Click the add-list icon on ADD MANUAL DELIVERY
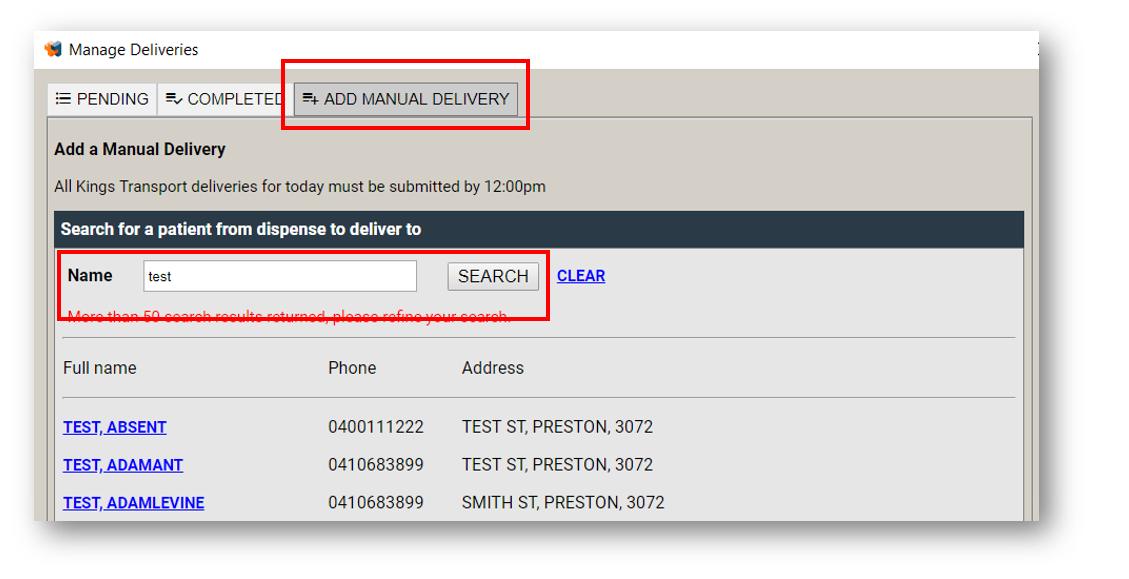 (x=310, y=99)
